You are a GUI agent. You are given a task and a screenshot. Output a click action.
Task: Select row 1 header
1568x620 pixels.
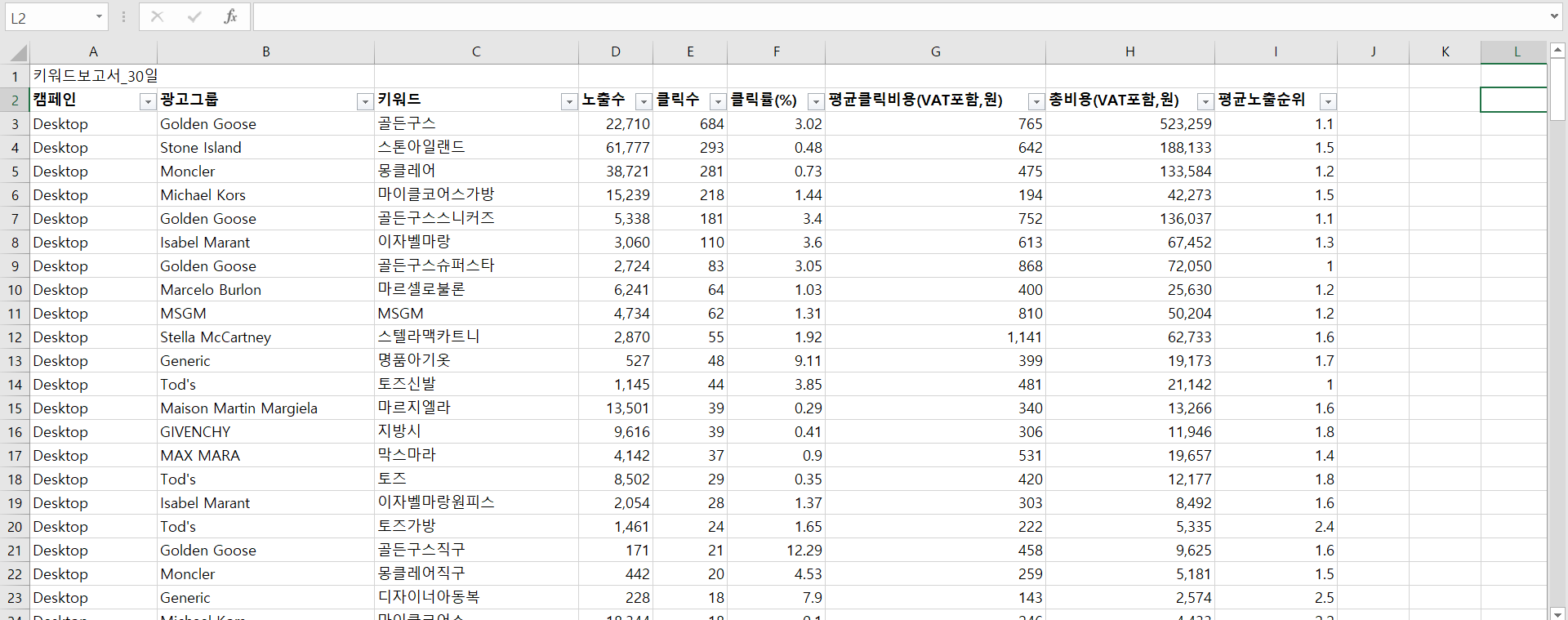pyautogui.click(x=15, y=77)
